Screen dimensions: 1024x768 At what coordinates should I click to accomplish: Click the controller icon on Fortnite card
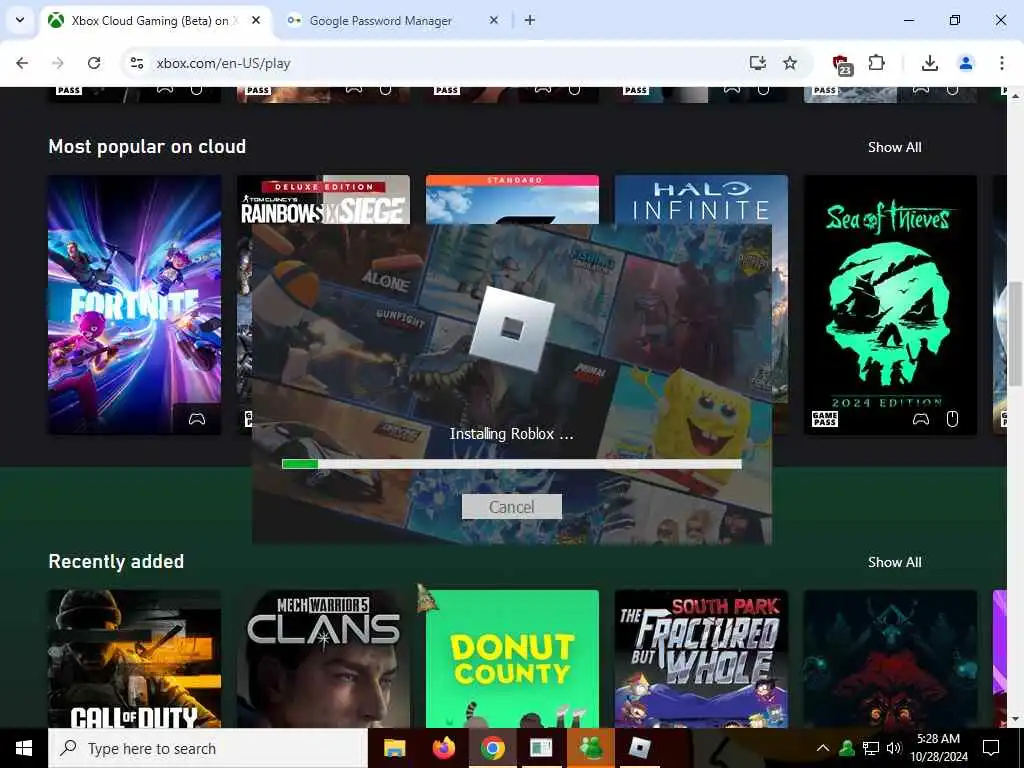[197, 419]
